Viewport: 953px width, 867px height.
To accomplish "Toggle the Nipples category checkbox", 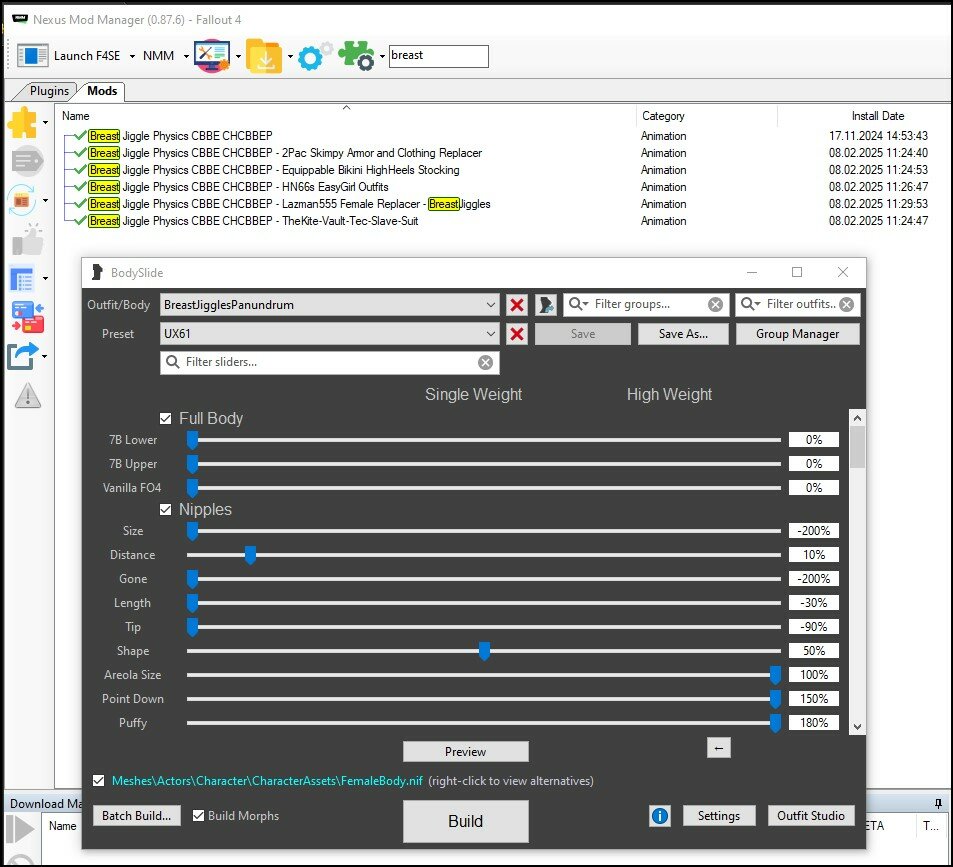I will click(165, 510).
